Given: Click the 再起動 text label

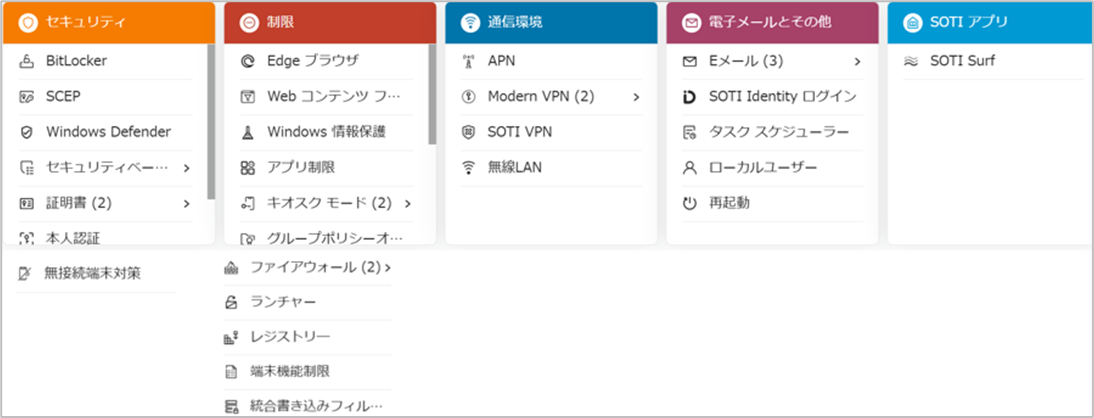Looking at the screenshot, I should (729, 203).
